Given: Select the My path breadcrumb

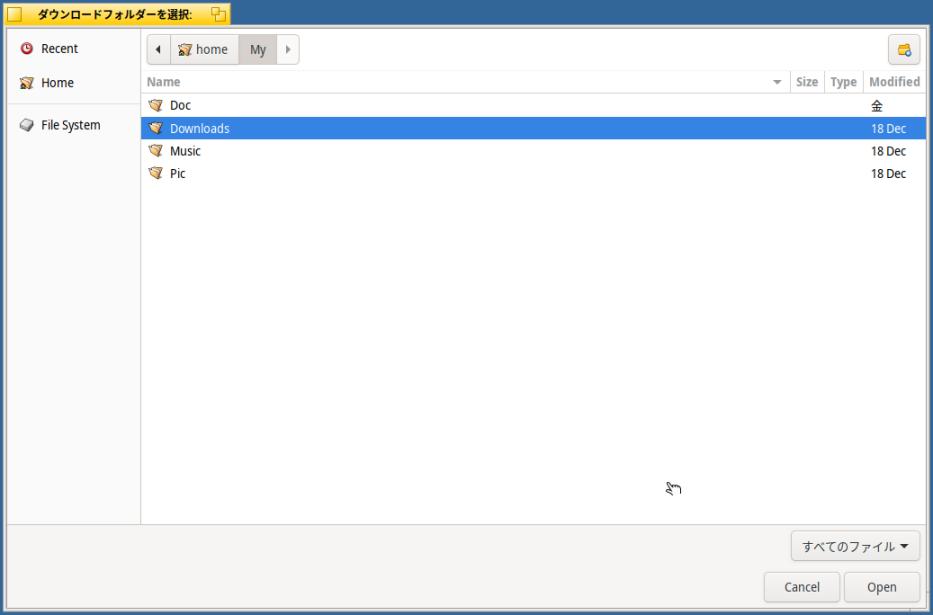Looking at the screenshot, I should click(258, 49).
